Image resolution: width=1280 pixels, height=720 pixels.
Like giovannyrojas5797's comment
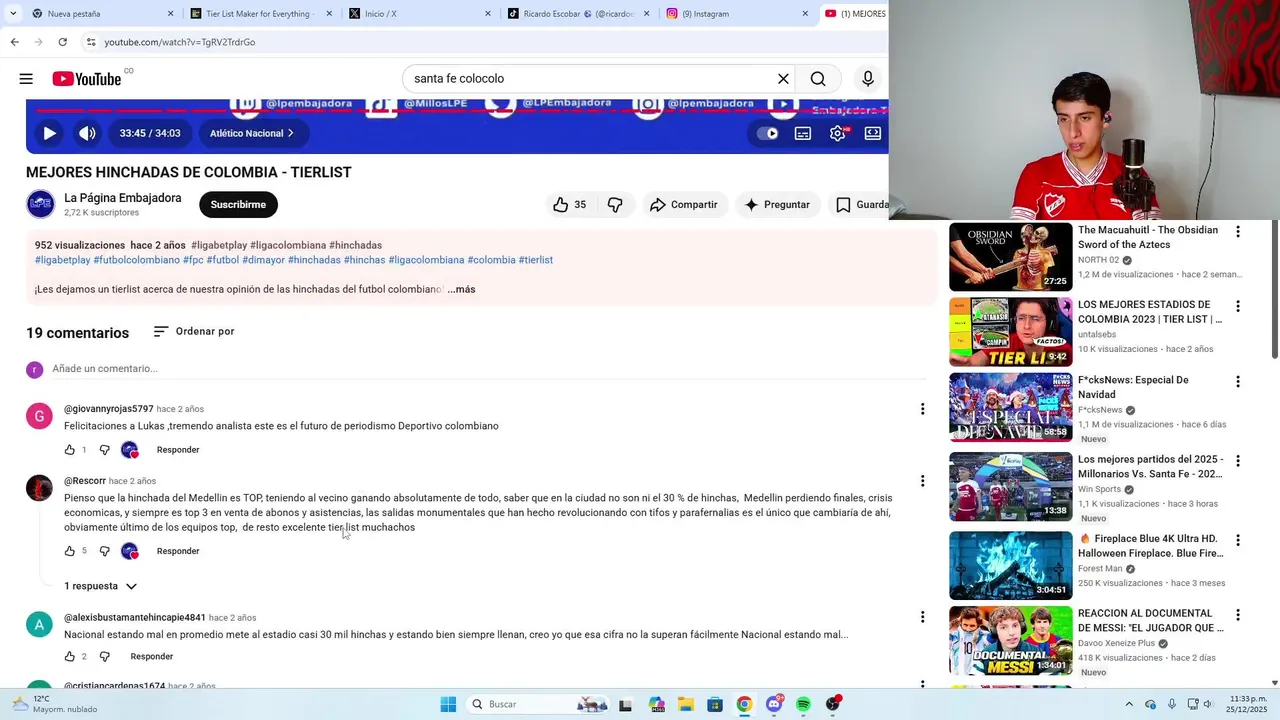(x=70, y=450)
